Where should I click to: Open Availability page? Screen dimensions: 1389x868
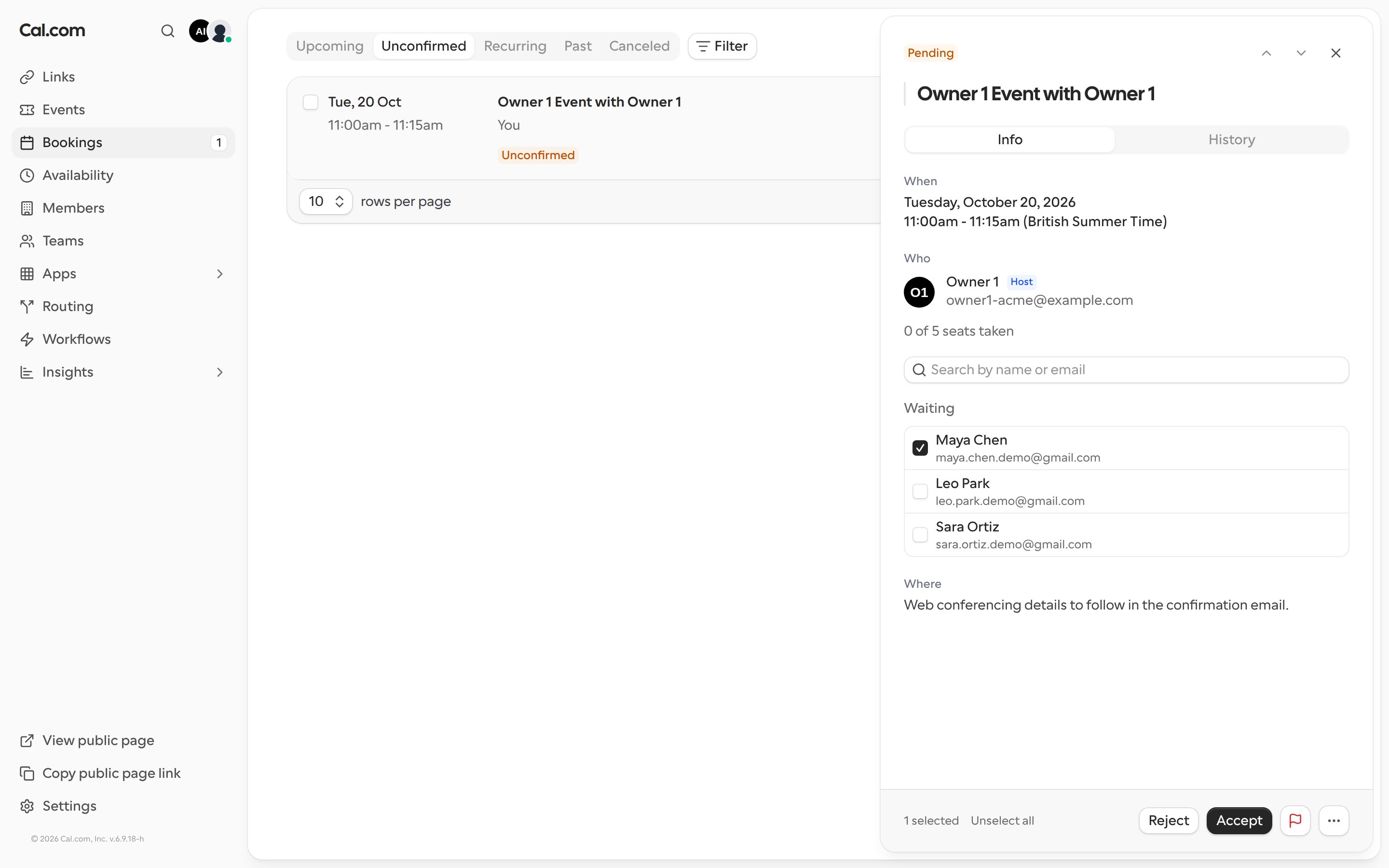pyautogui.click(x=123, y=175)
